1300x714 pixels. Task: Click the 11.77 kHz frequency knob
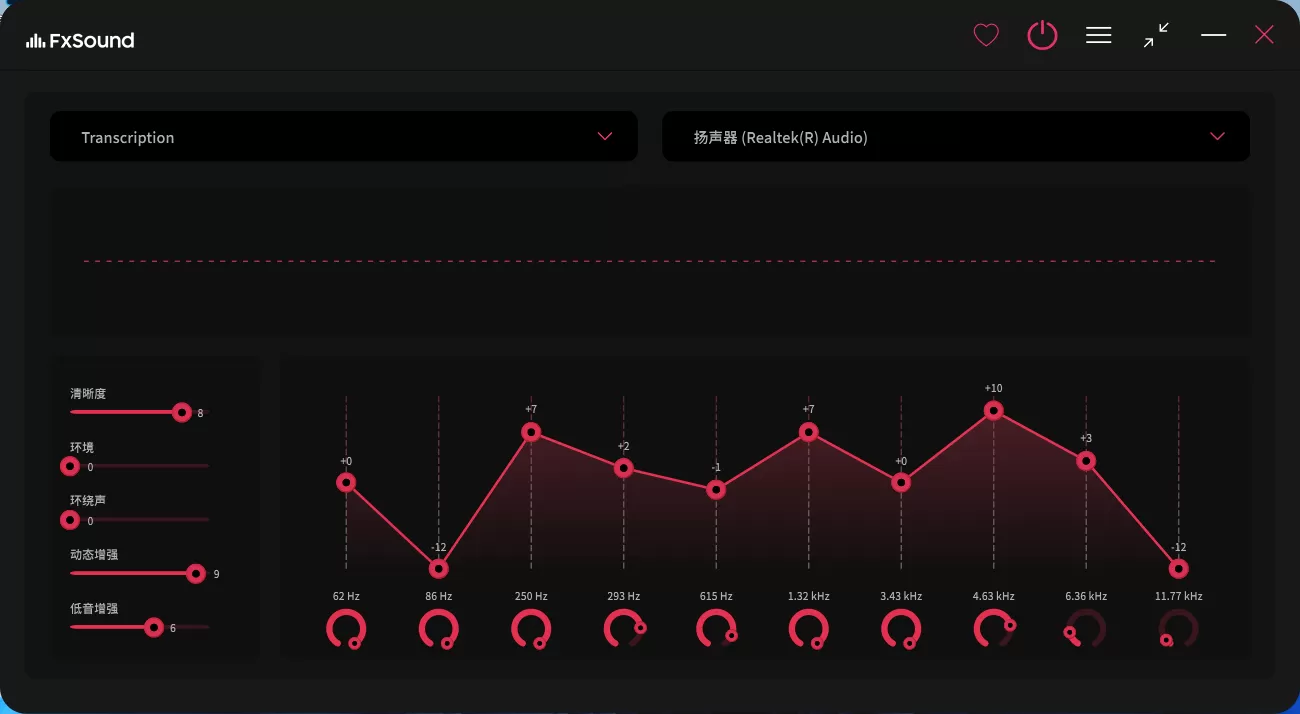click(x=1178, y=629)
